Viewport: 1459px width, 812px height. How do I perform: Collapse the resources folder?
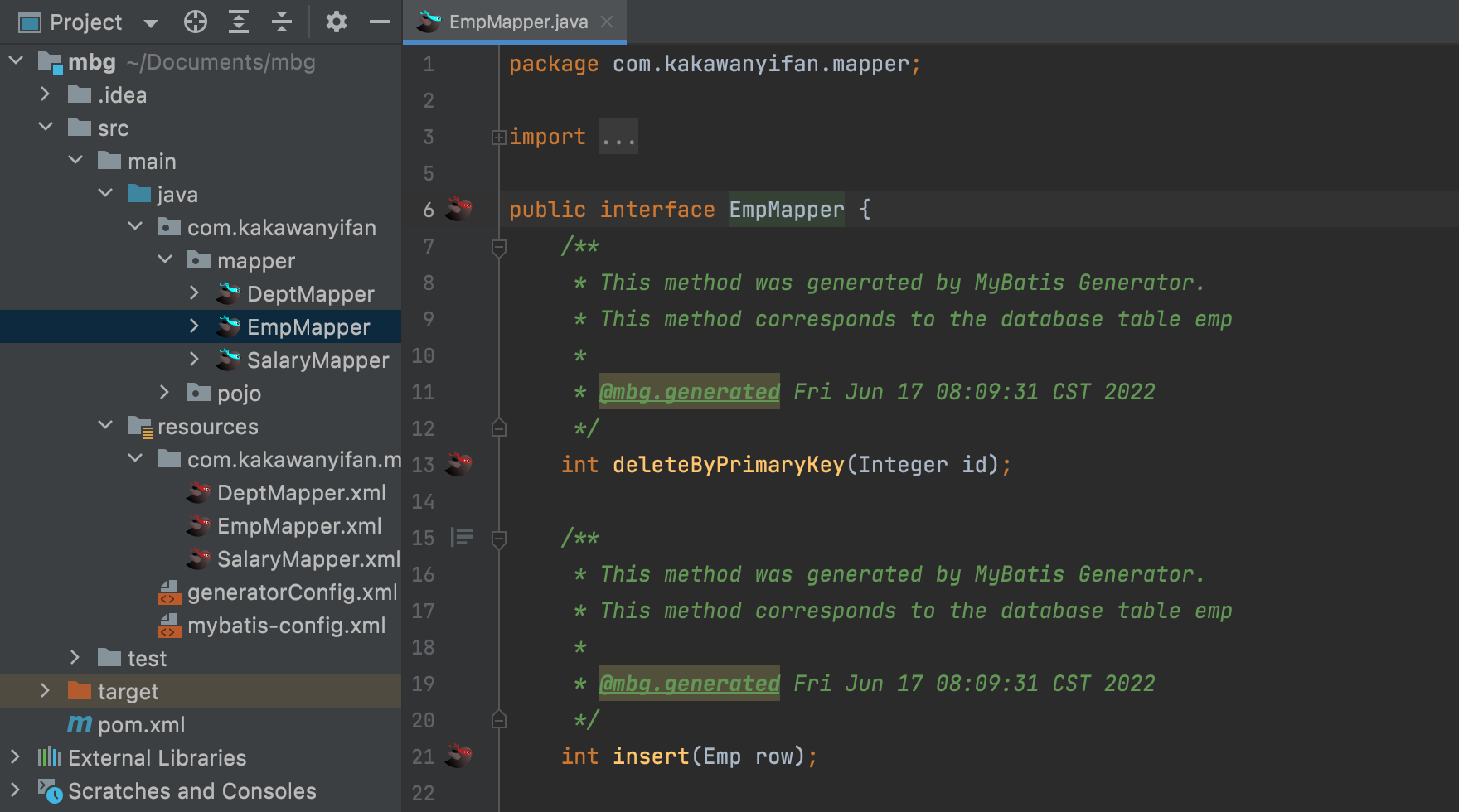105,426
